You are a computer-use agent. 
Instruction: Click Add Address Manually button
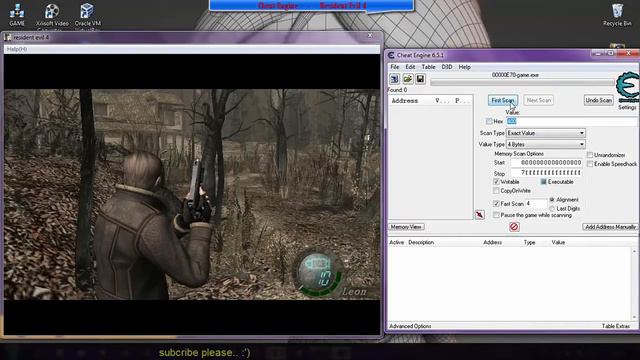610,227
